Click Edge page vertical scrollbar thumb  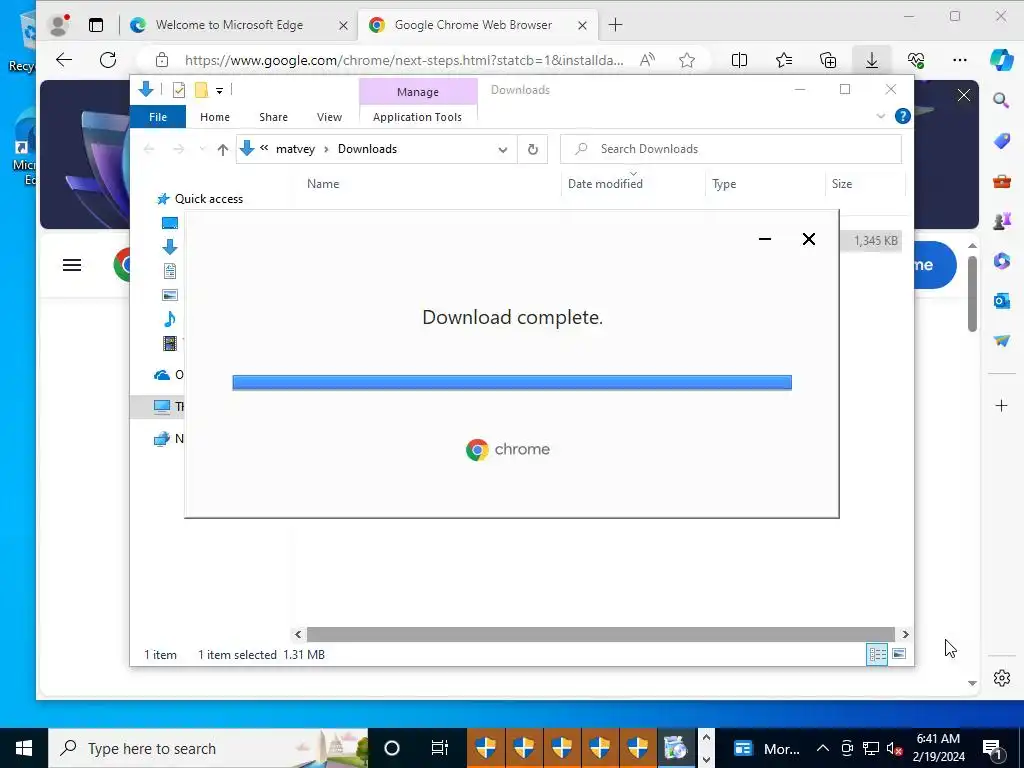click(972, 293)
